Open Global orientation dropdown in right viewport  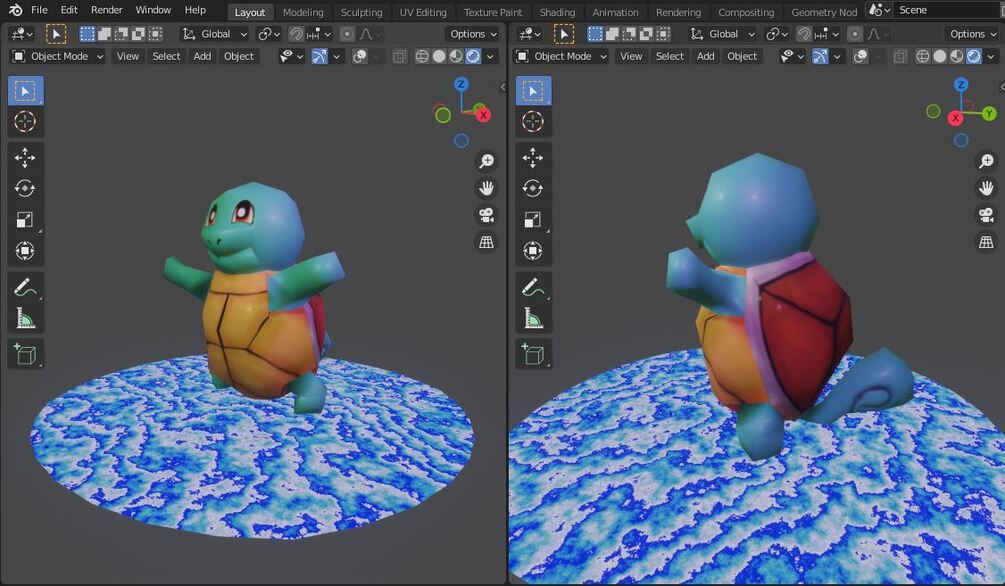[722, 34]
